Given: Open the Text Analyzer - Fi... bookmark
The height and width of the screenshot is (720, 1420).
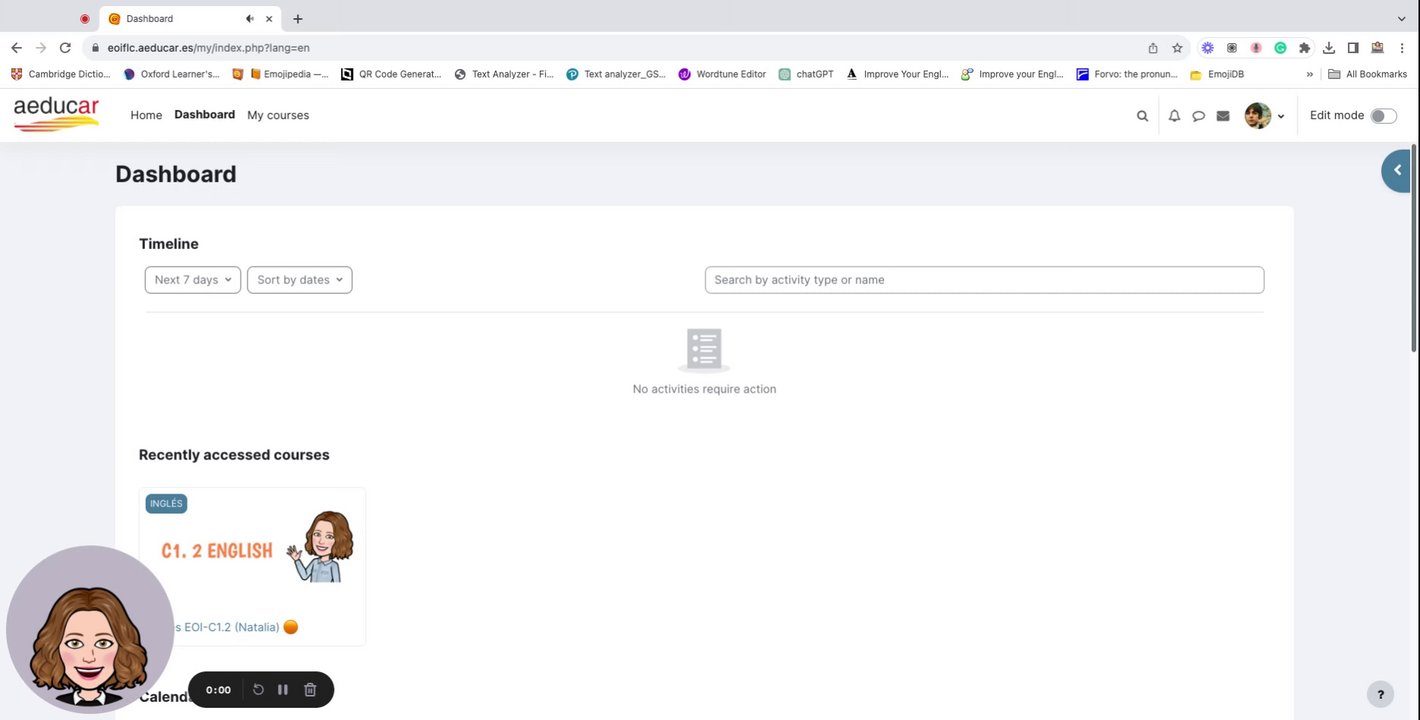Looking at the screenshot, I should (504, 74).
